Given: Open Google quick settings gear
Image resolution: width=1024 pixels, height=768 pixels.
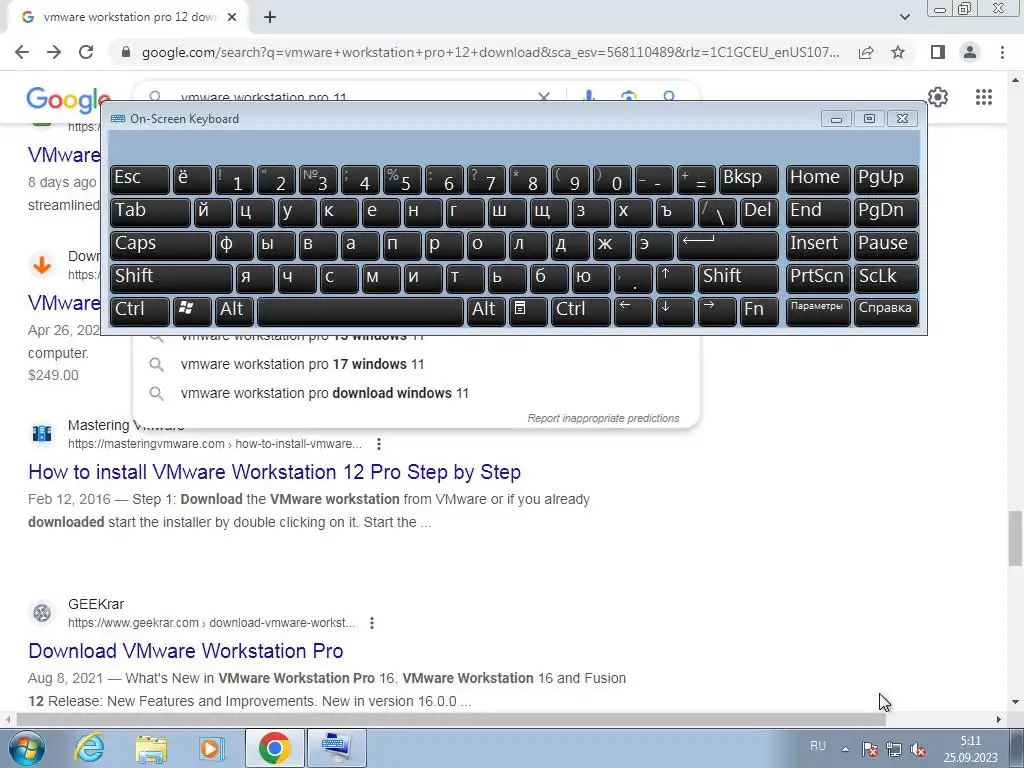Looking at the screenshot, I should [938, 97].
